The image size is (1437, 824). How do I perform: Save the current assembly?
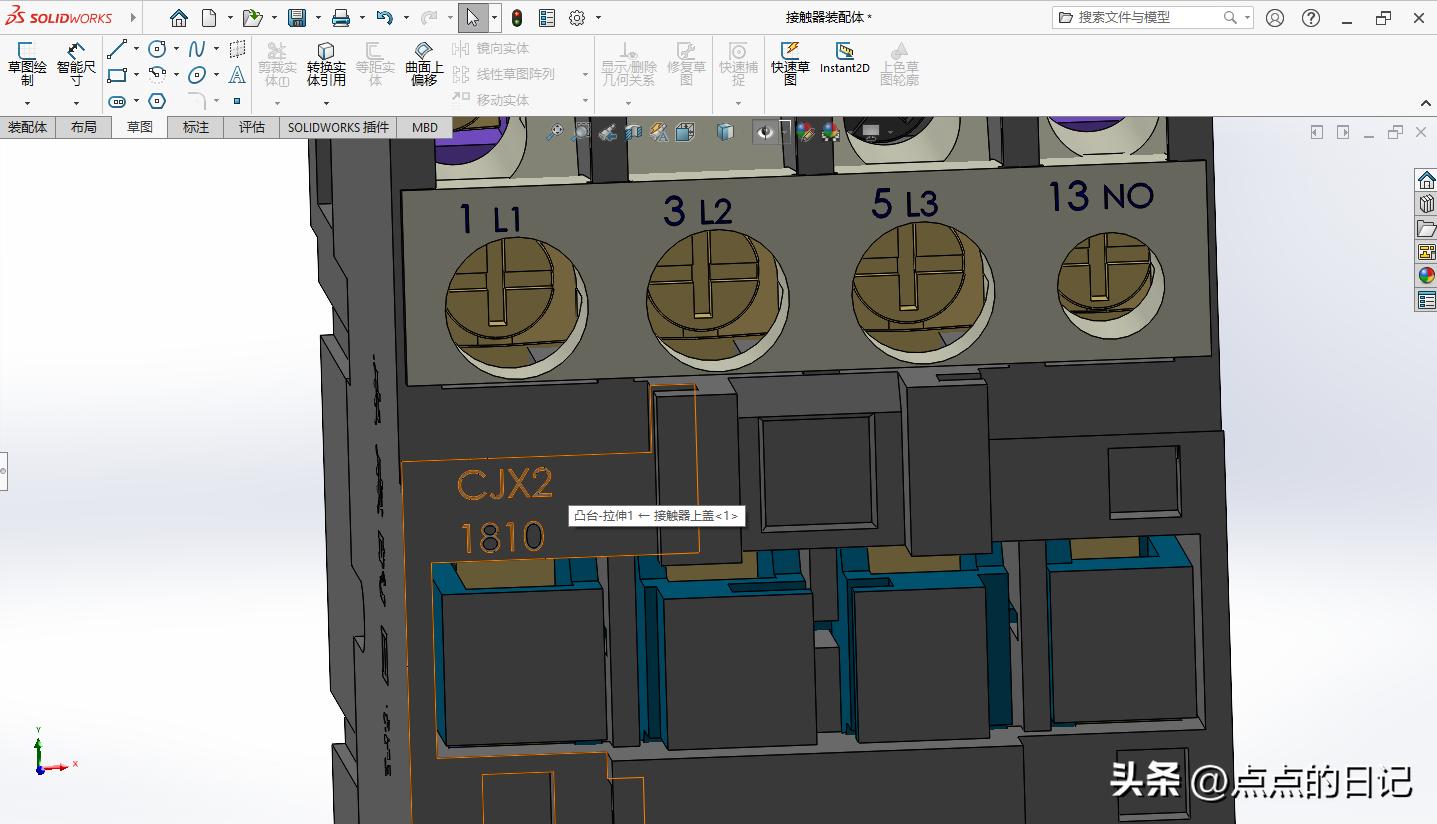click(x=297, y=18)
